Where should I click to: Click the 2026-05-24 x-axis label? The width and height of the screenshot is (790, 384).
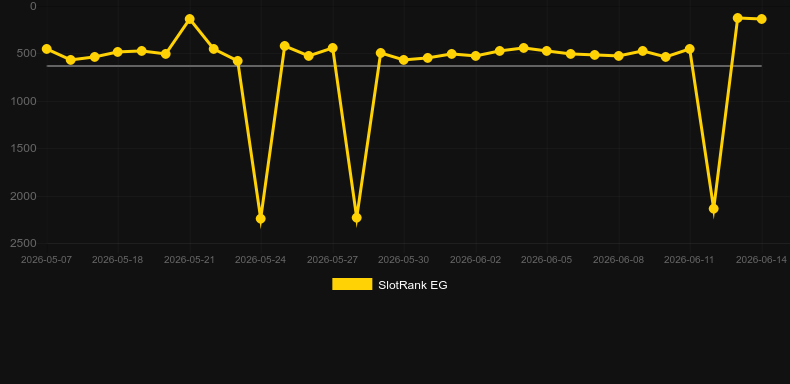click(x=260, y=260)
